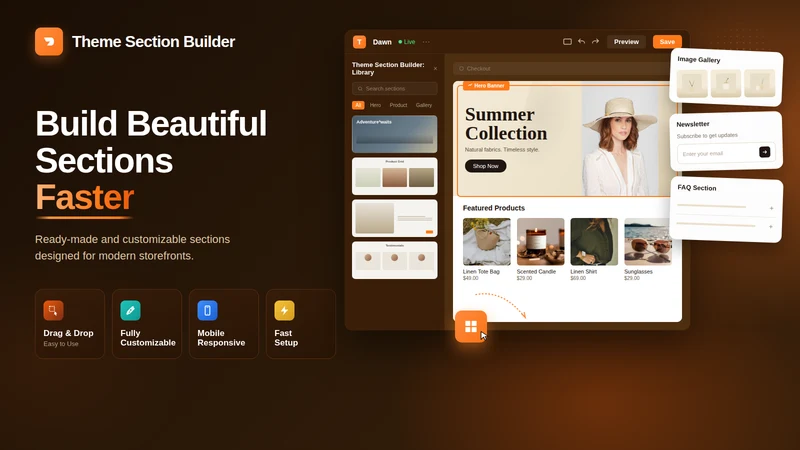
Task: Click the Fully Customizable pencil icon
Action: click(130, 310)
